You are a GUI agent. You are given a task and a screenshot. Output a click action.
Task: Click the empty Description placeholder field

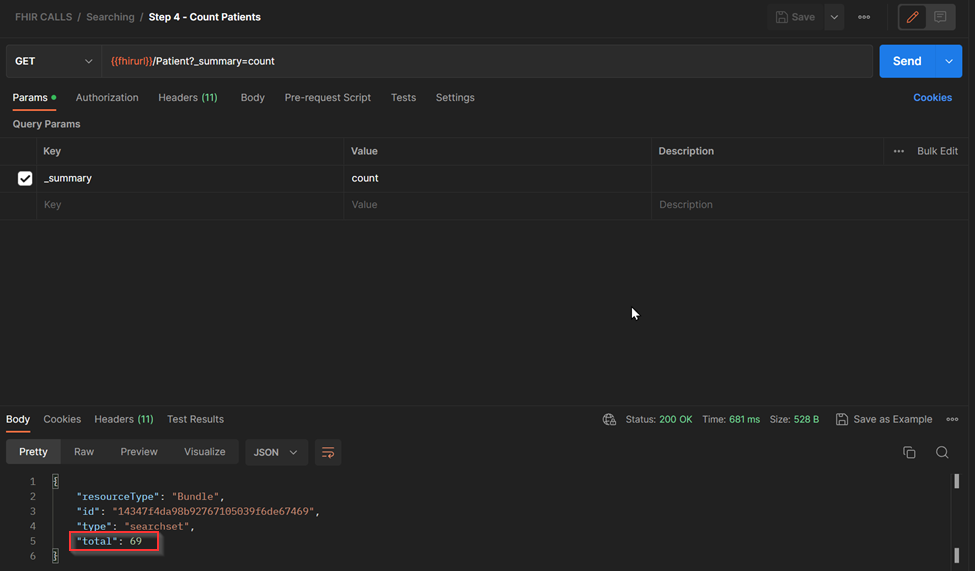point(808,205)
